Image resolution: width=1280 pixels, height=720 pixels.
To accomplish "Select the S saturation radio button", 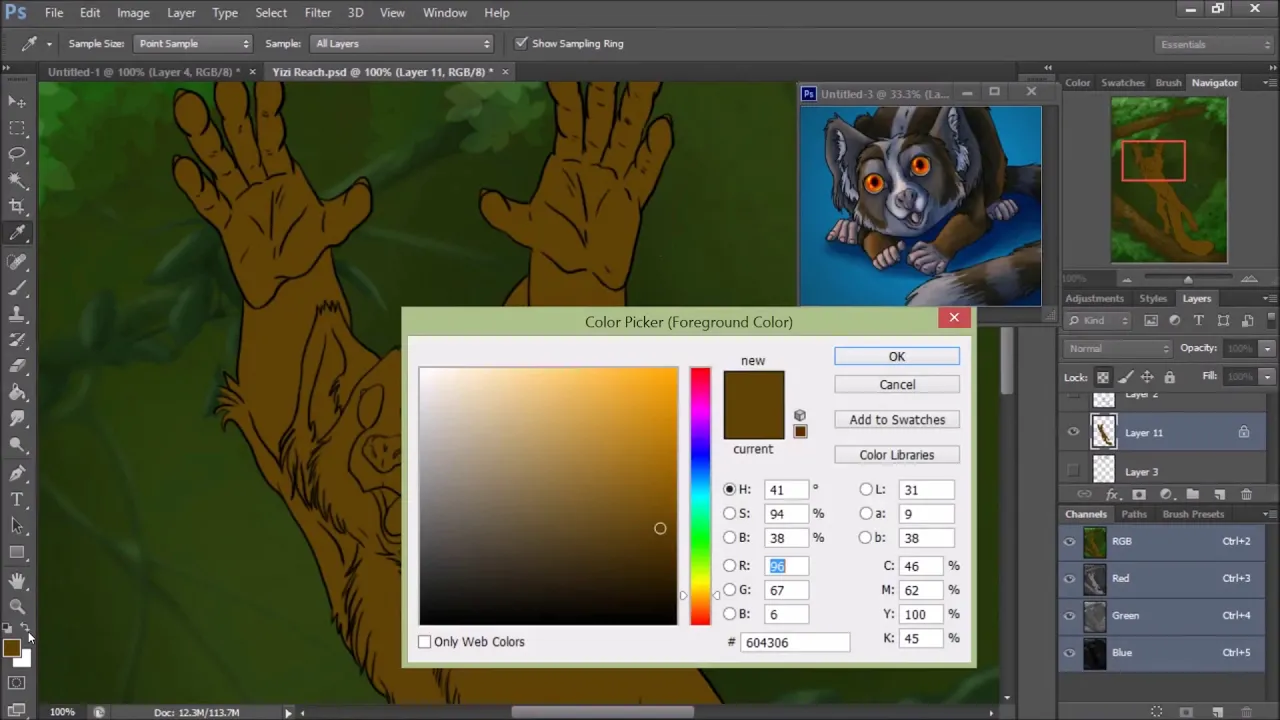I will coord(730,513).
